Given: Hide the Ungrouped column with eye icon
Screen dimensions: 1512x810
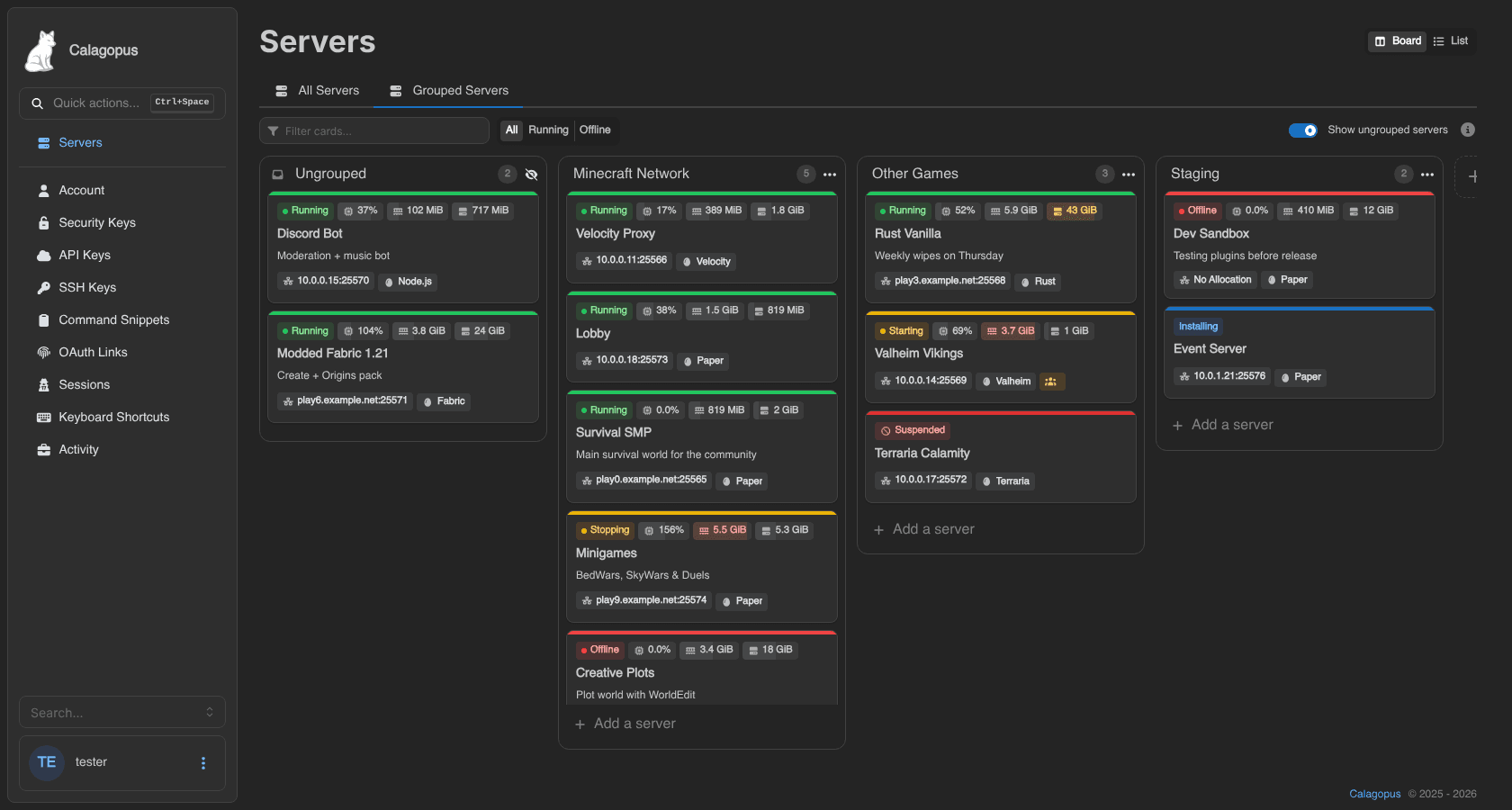Looking at the screenshot, I should 531,175.
